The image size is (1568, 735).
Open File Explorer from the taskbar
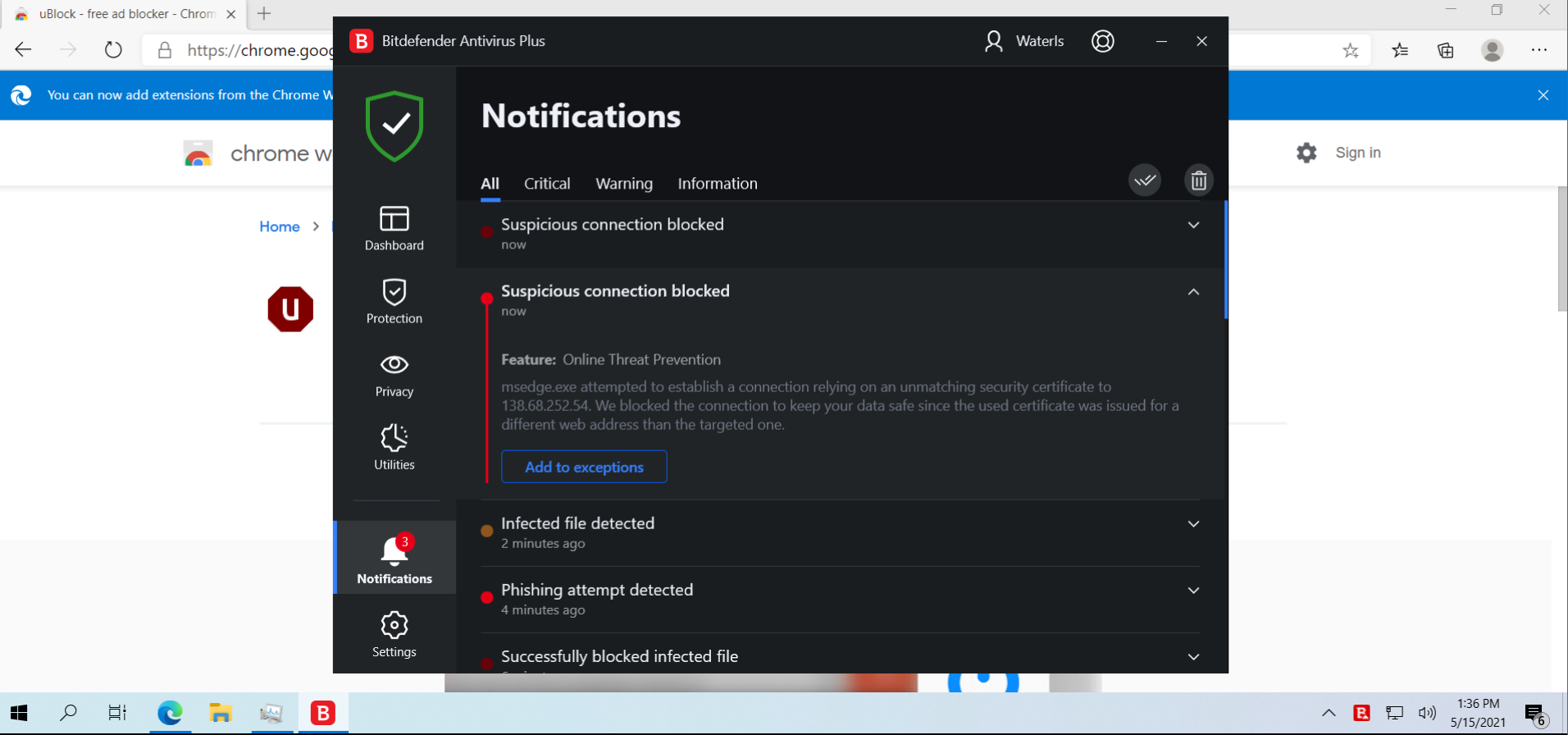[x=220, y=713]
